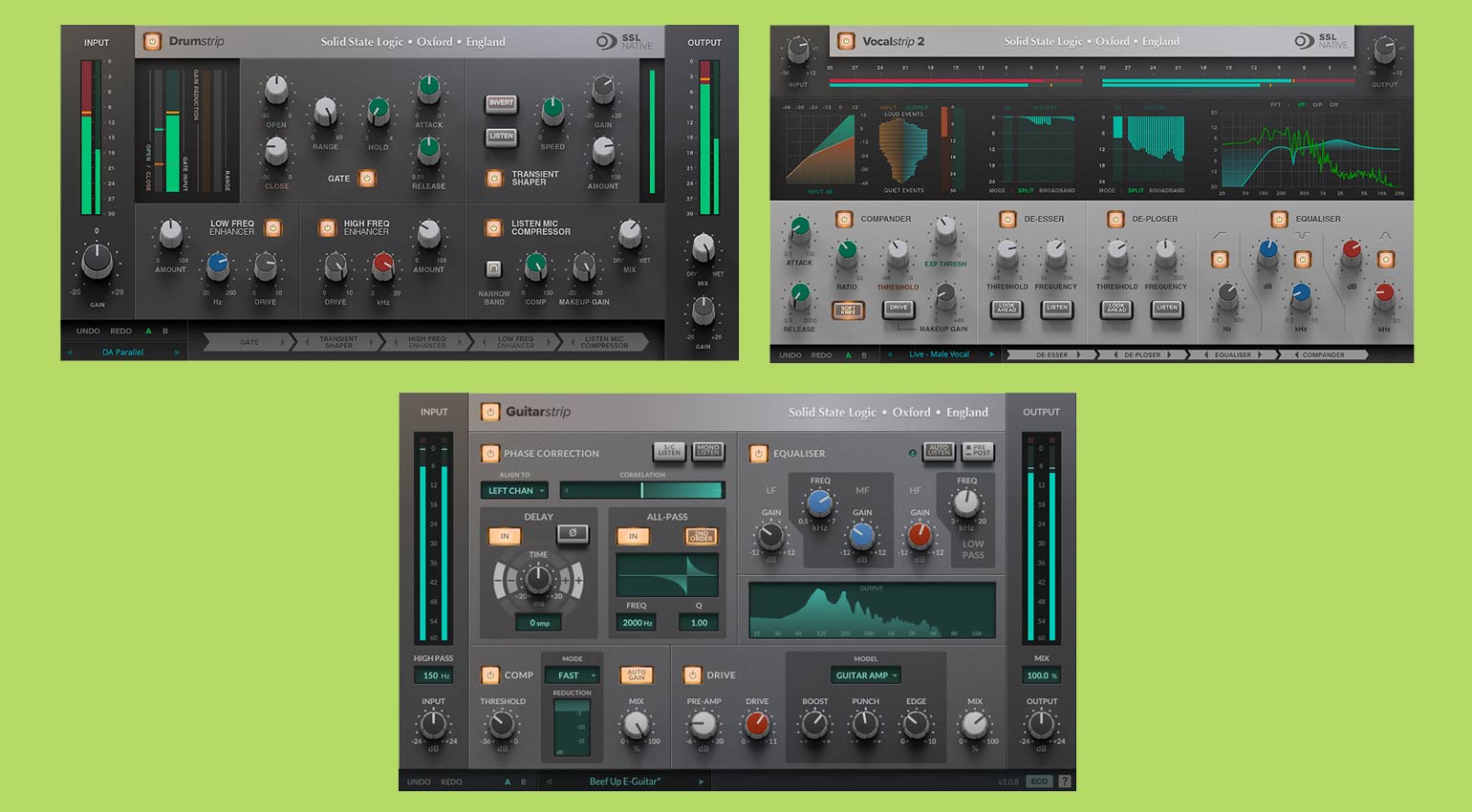This screenshot has width=1472, height=812.
Task: Toggle 2nd Order in the All-Pass section
Action: (x=701, y=537)
